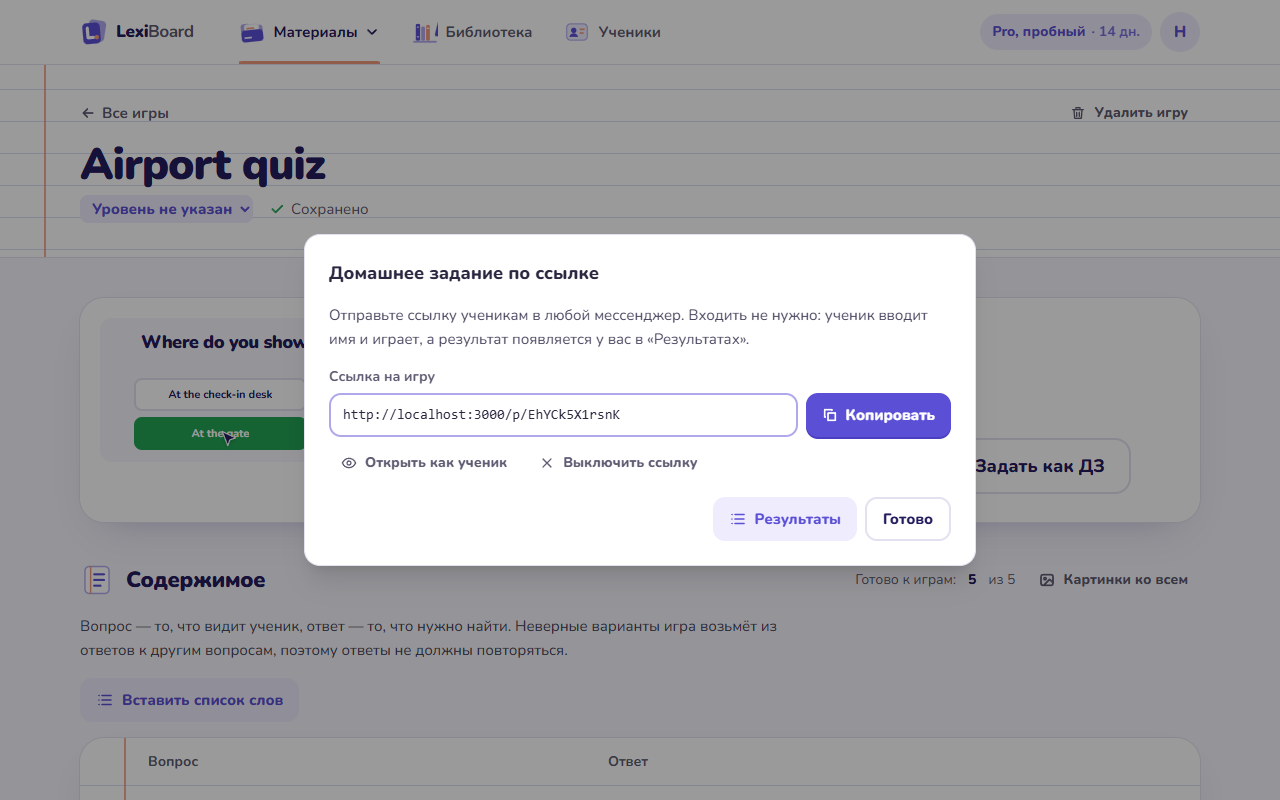Click the Картинки ко всем button
This screenshot has height=800, width=1280.
pyautogui.click(x=1113, y=580)
